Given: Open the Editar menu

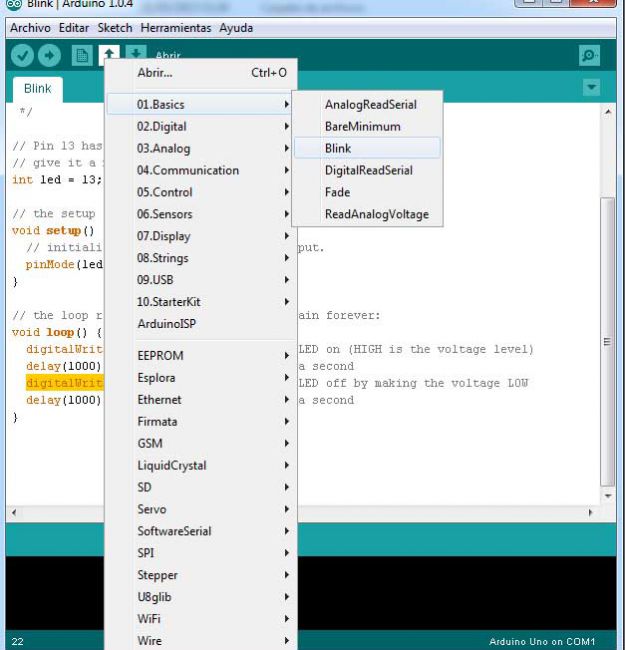Looking at the screenshot, I should [x=74, y=28].
